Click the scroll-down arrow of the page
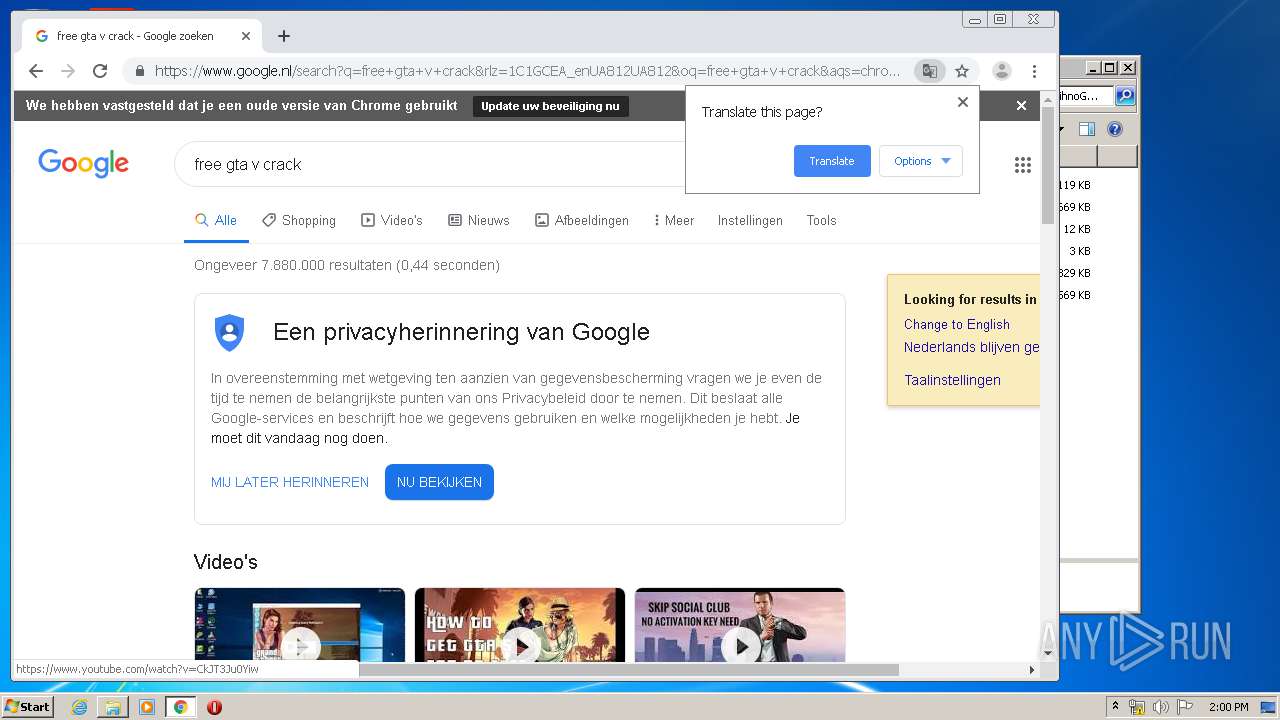The width and height of the screenshot is (1280, 720). (x=1048, y=653)
